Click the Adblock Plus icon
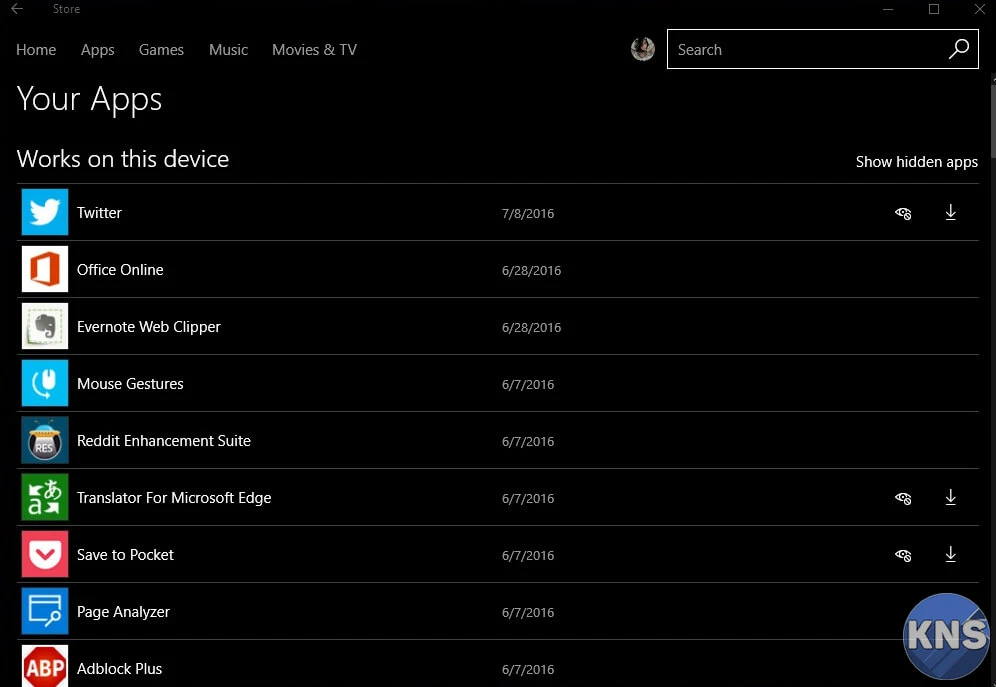The image size is (996, 687). click(45, 667)
